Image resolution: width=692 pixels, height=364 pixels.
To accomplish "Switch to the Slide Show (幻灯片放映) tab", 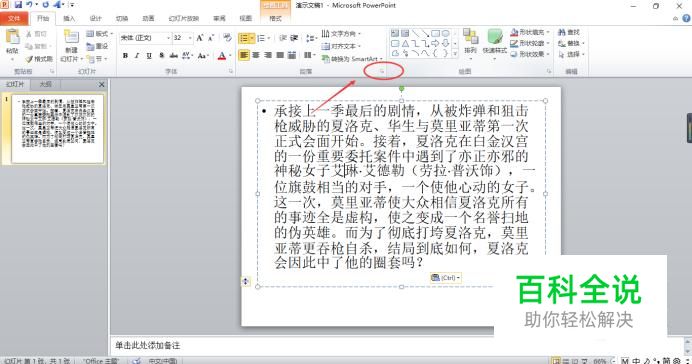I will (x=184, y=18).
